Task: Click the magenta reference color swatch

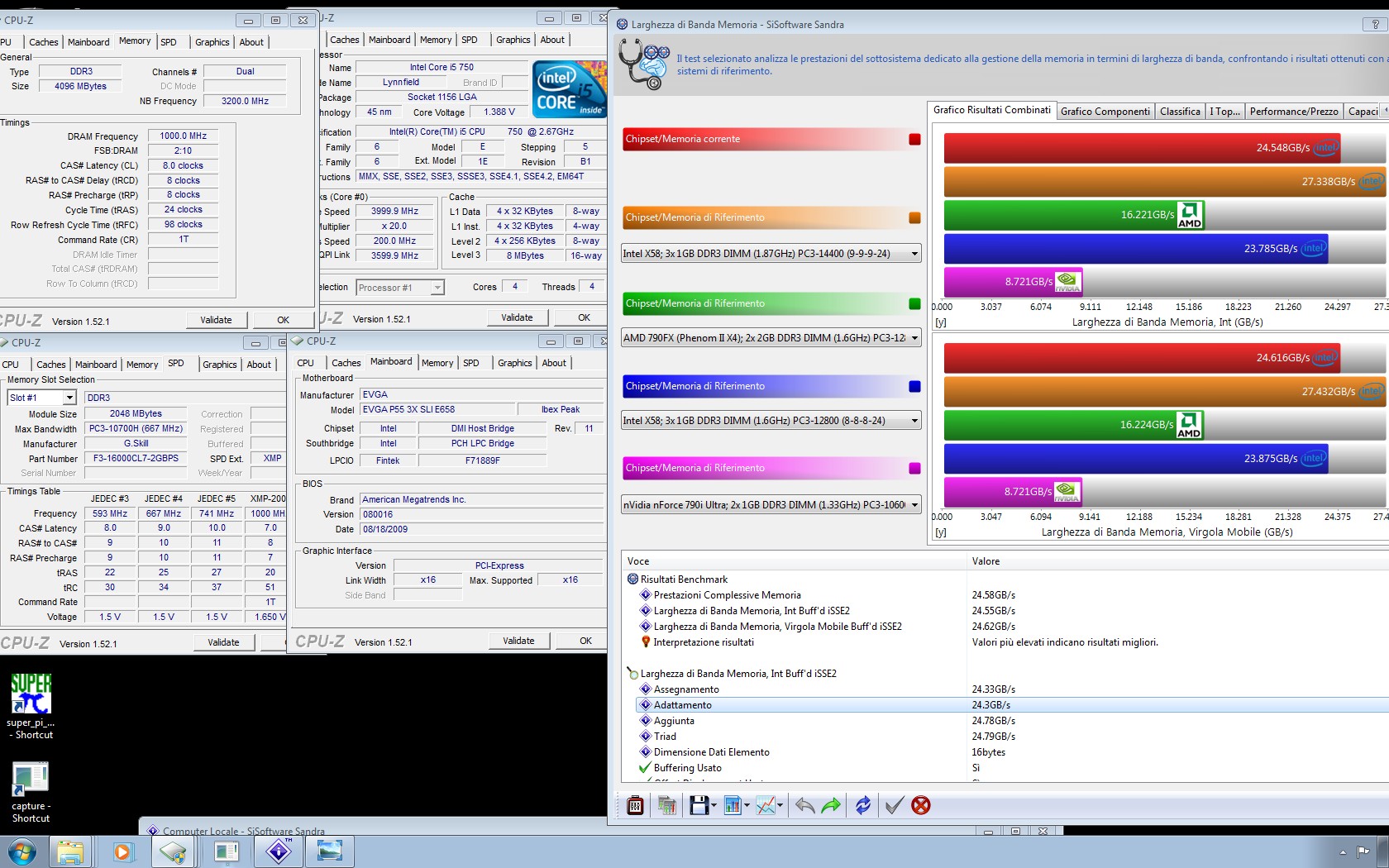Action: point(914,468)
